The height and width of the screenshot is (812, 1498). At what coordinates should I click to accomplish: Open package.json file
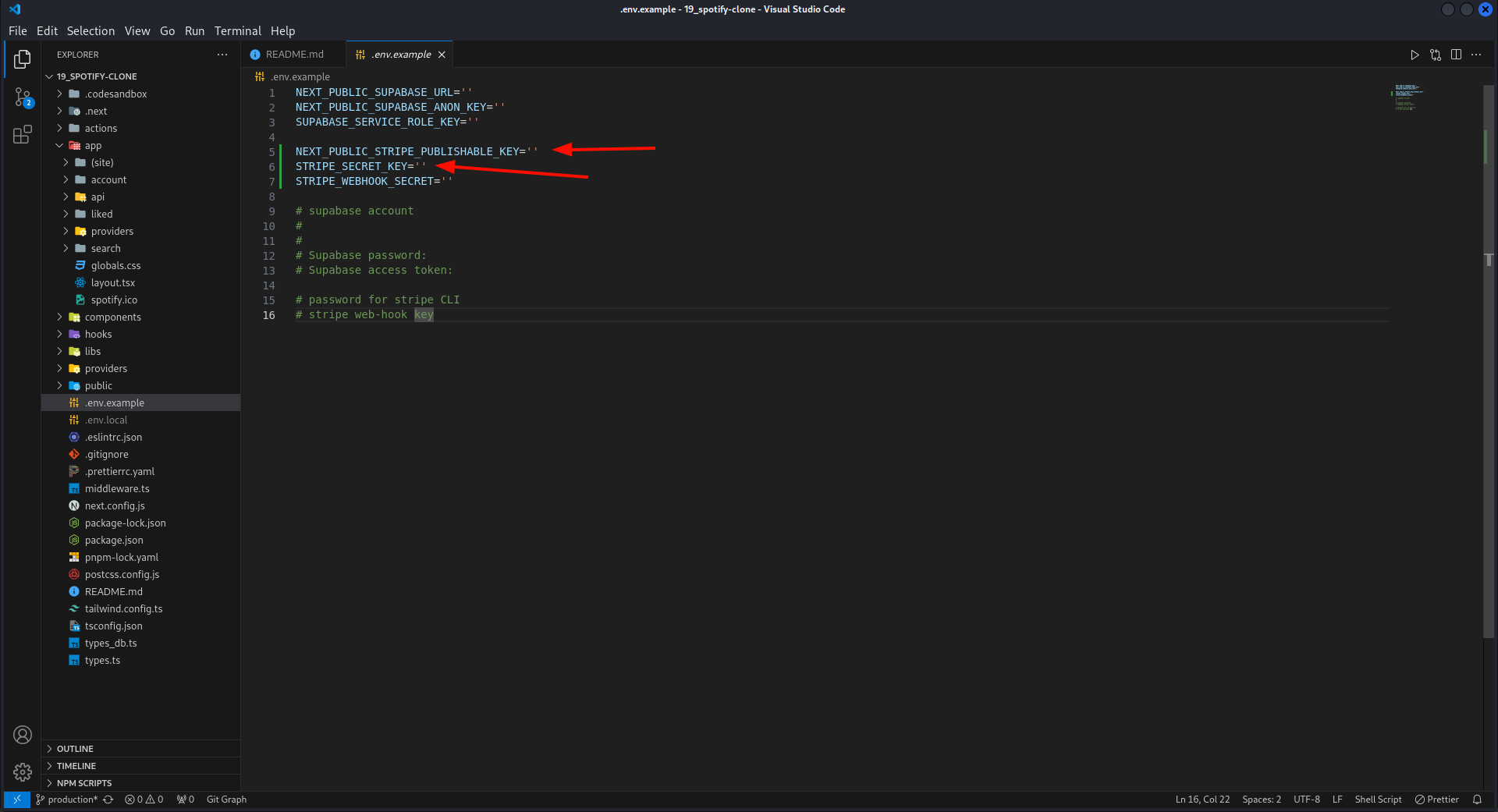140,540
